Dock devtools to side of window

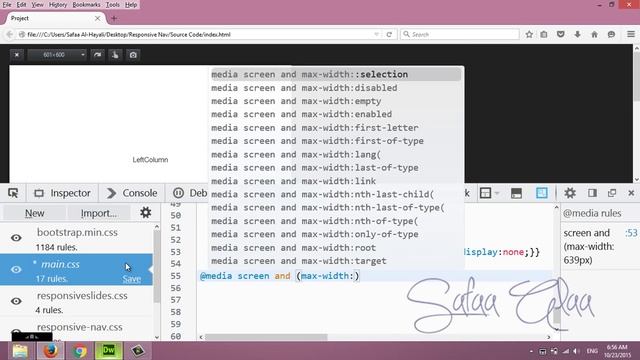[x=592, y=193]
